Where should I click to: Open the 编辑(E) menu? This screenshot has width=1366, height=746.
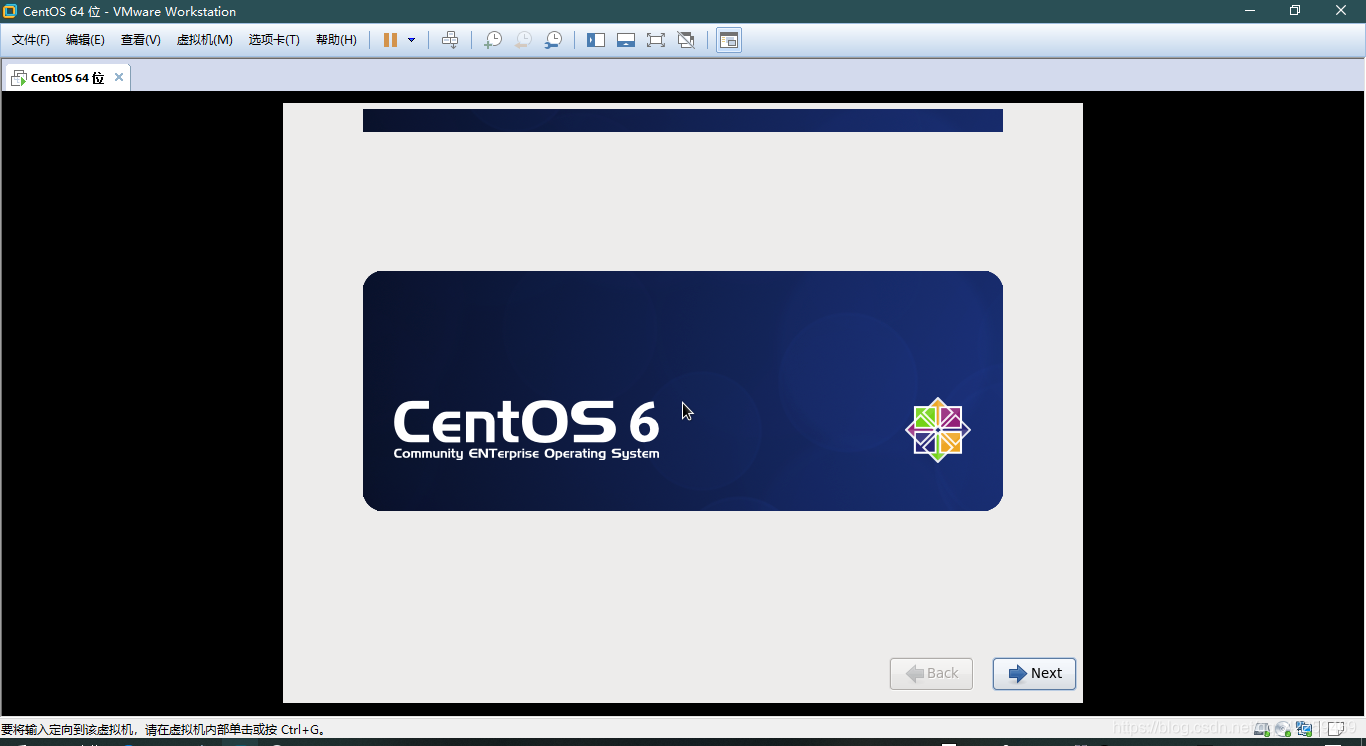[x=85, y=40]
